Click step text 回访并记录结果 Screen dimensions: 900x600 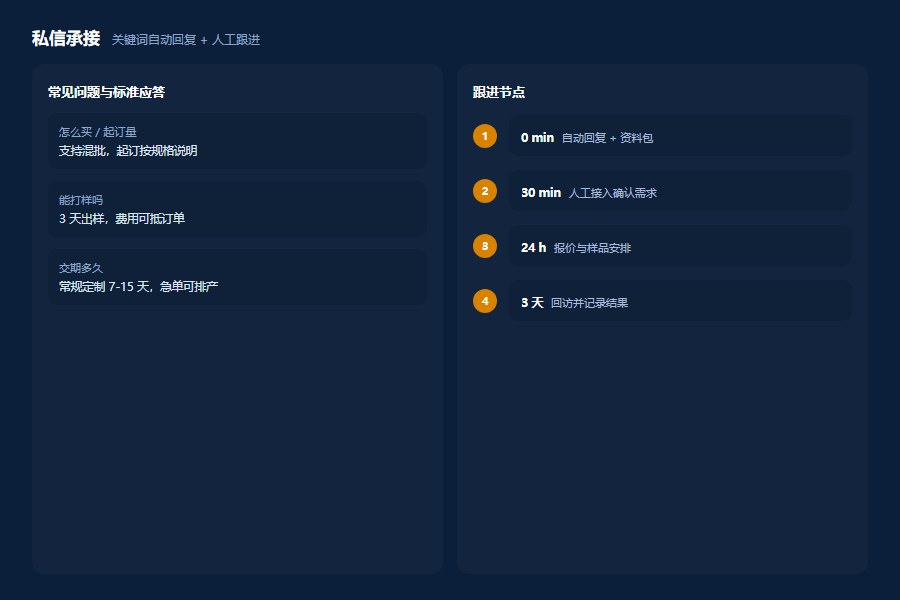tap(589, 303)
